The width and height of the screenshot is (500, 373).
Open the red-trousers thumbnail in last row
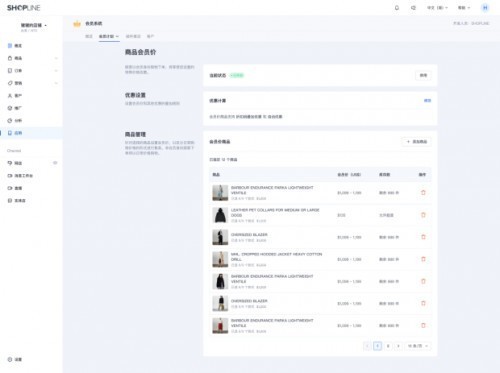(220, 326)
